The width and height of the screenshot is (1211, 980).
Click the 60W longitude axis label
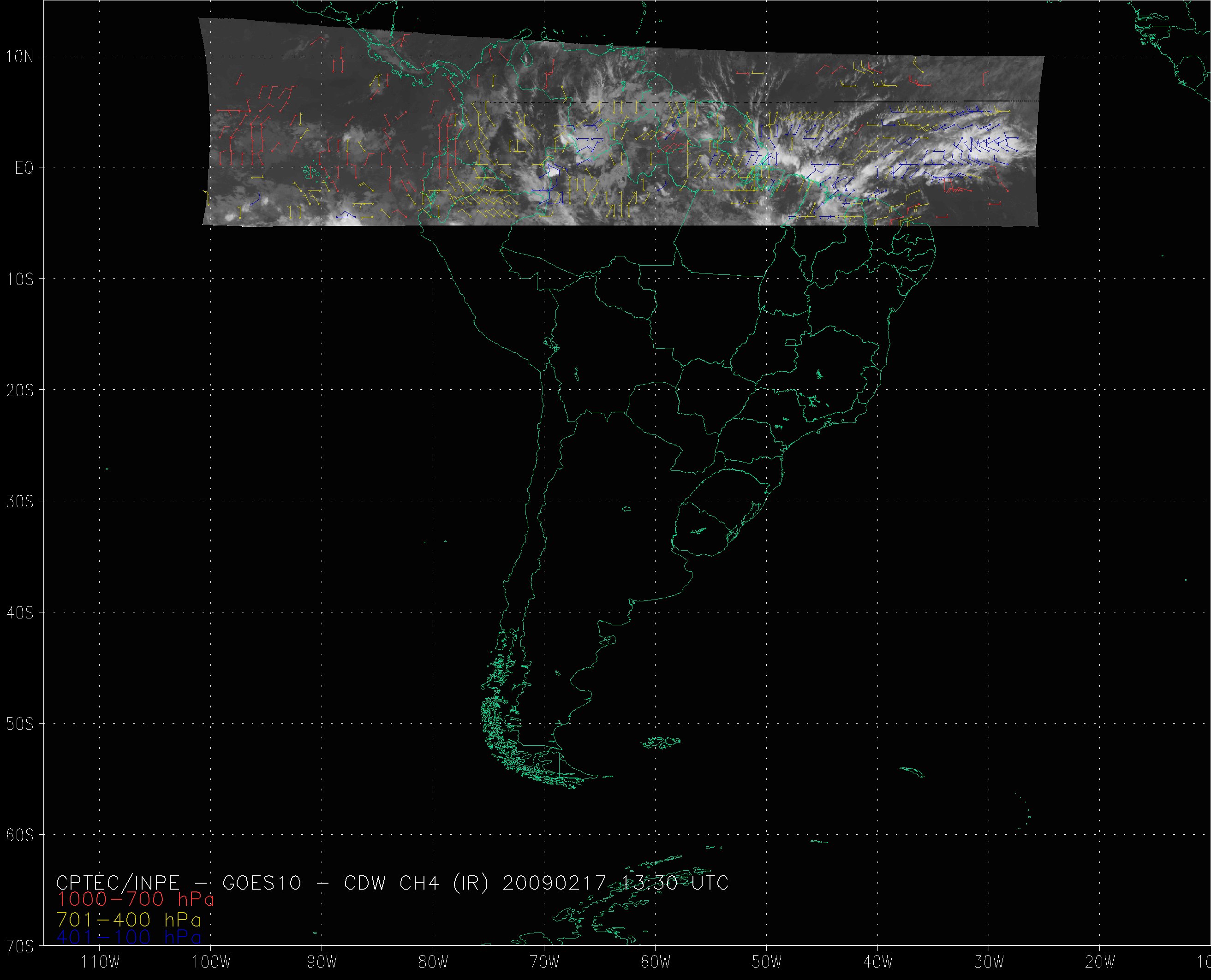pos(656,962)
